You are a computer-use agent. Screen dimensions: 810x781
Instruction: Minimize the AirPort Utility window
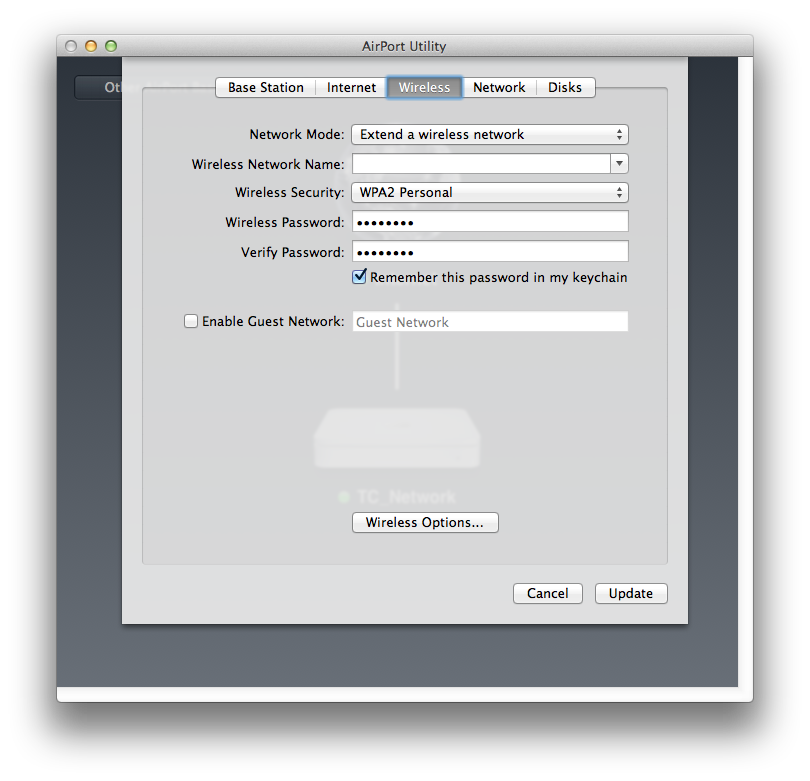91,46
